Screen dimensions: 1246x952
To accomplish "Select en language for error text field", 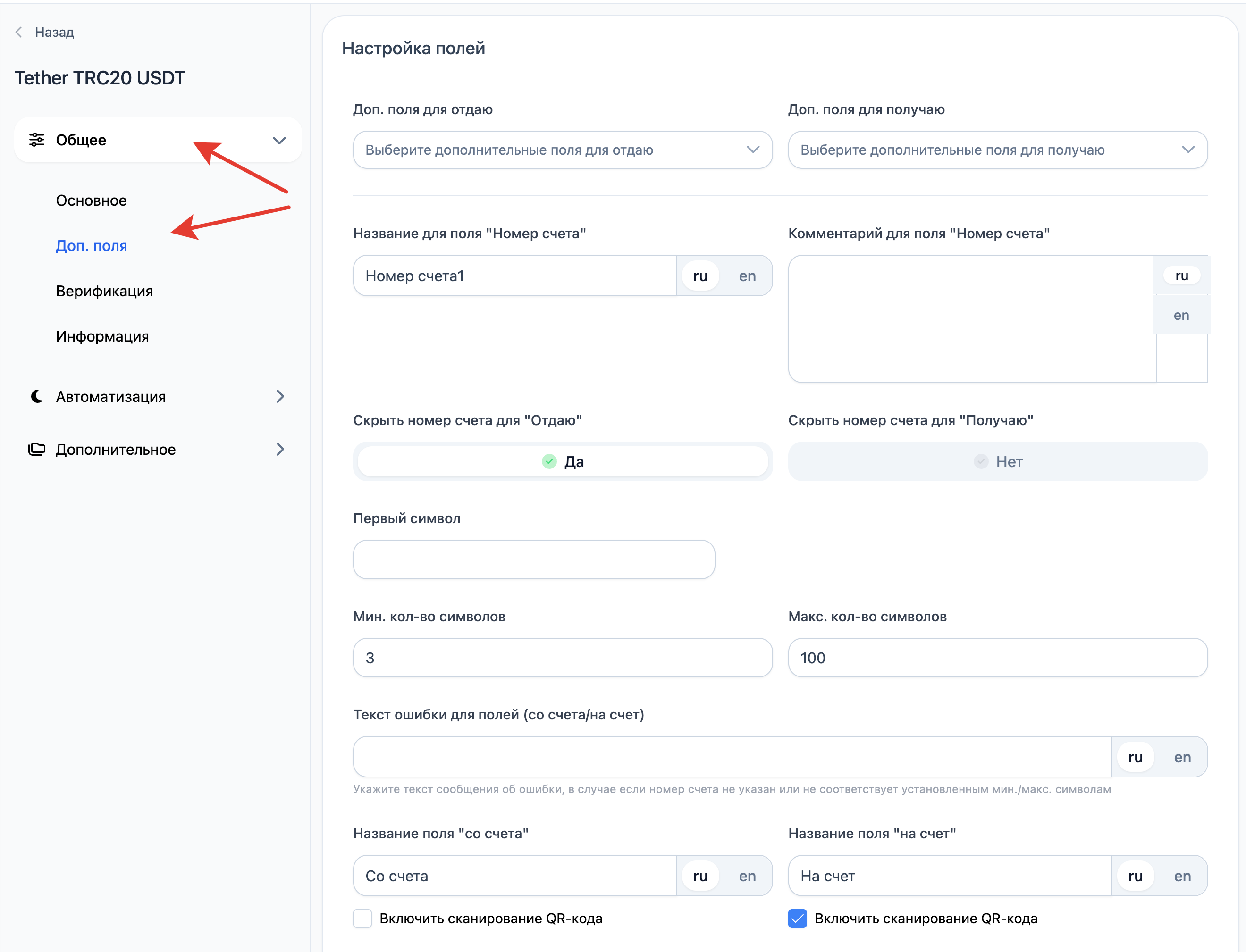I will coord(1182,757).
